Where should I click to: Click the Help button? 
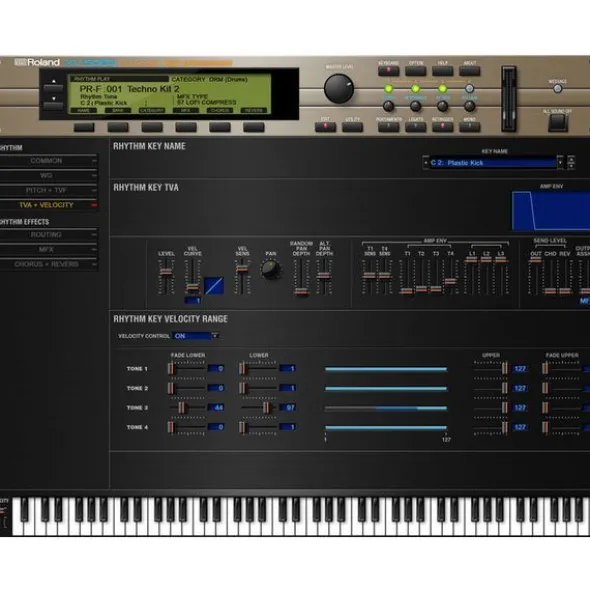tap(443, 71)
